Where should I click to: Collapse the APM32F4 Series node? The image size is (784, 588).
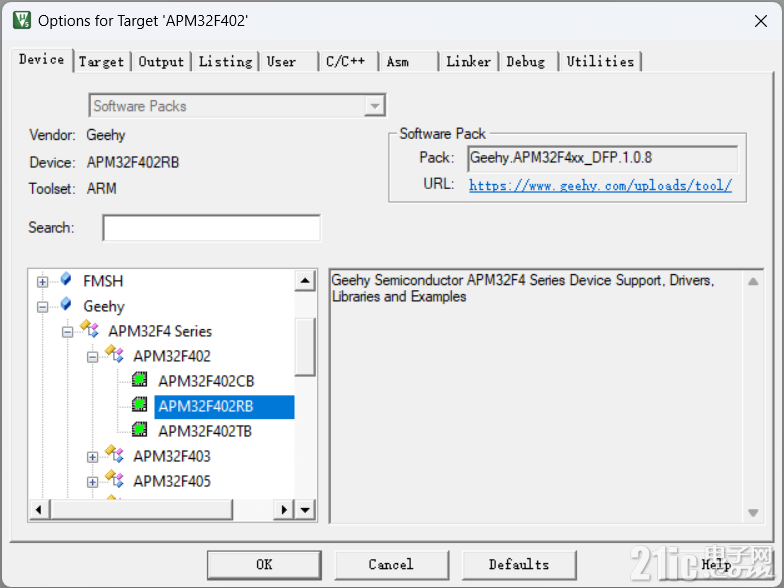point(68,332)
